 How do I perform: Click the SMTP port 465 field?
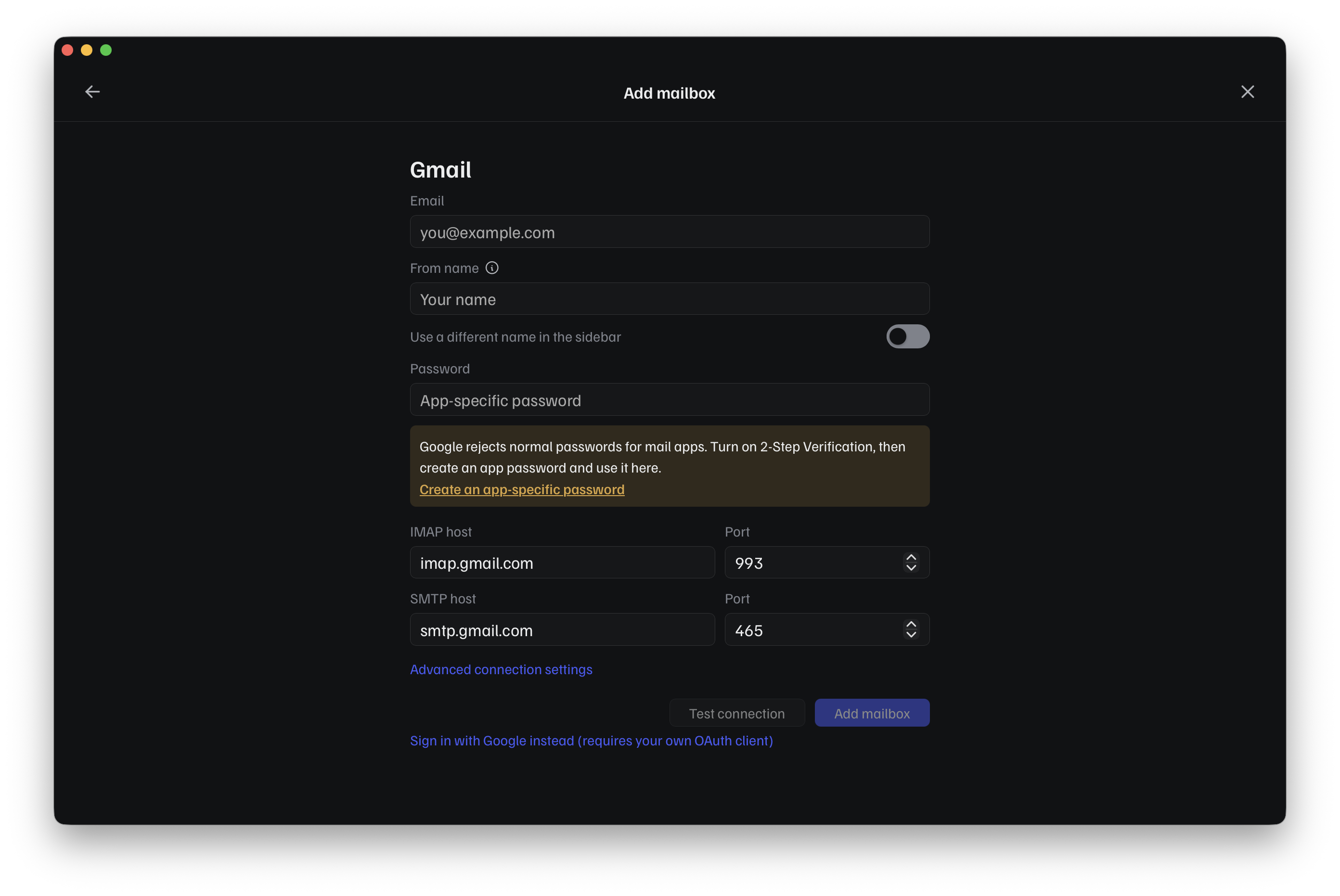[x=827, y=630]
